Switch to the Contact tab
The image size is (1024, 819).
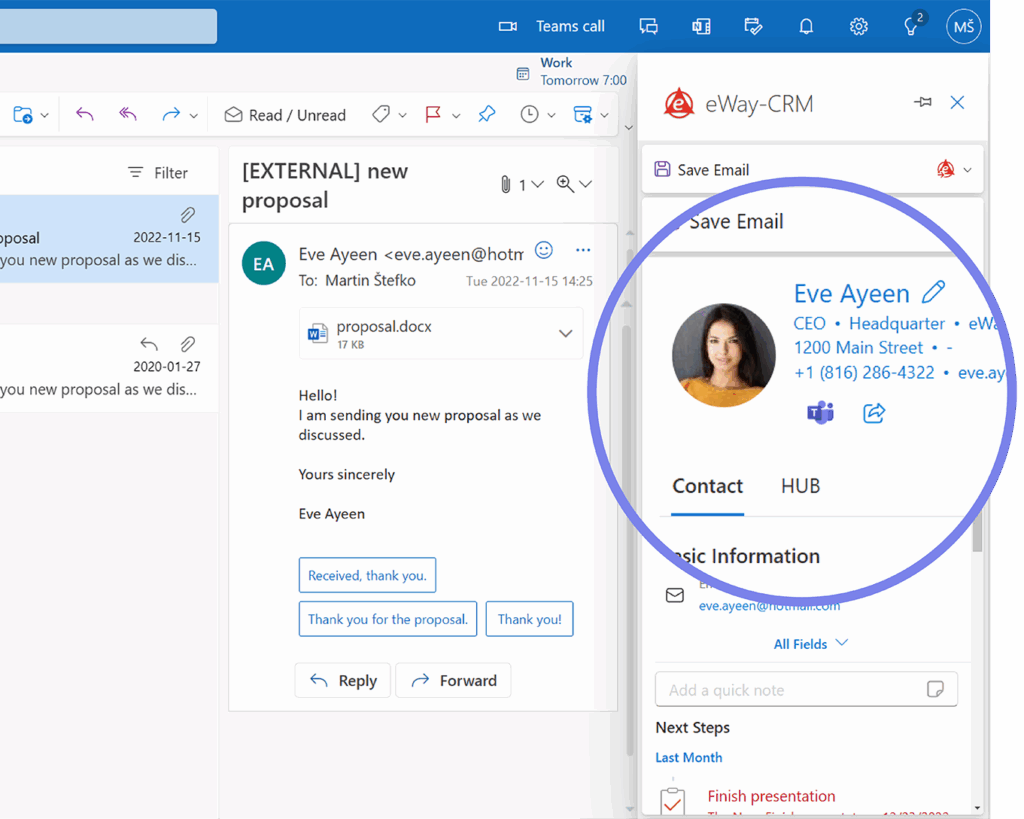[708, 487]
